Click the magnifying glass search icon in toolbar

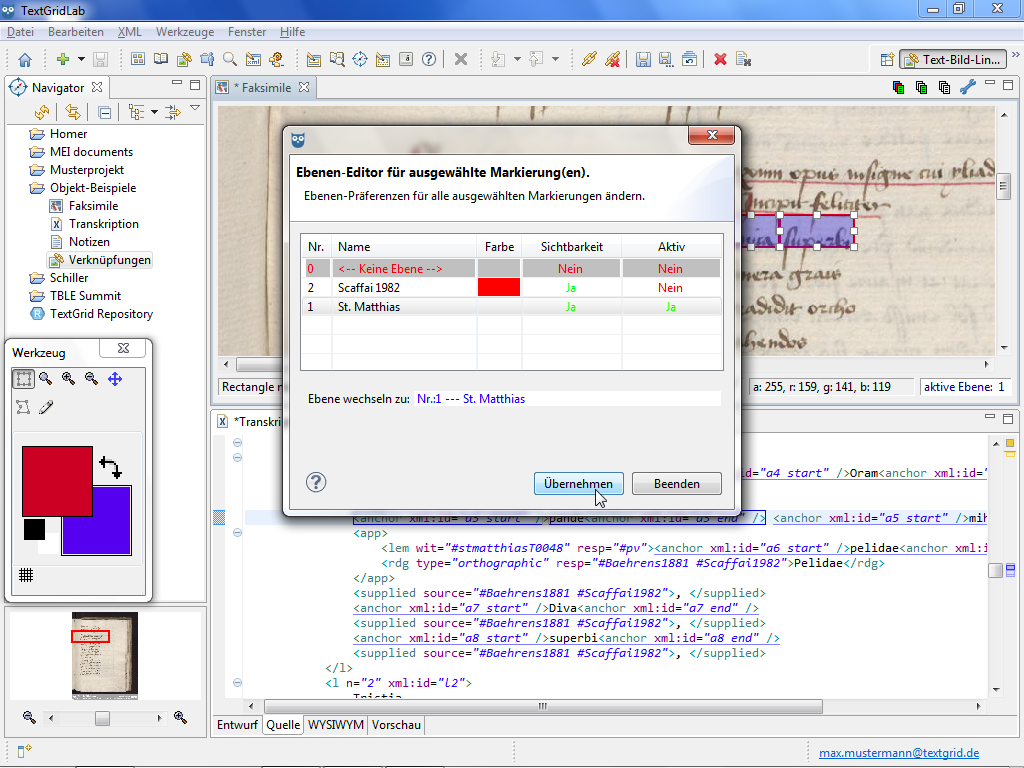(230, 60)
